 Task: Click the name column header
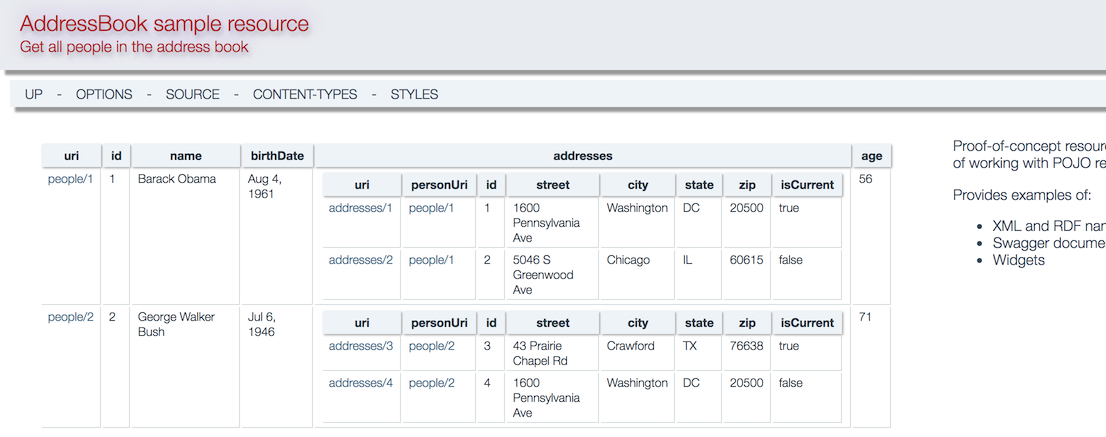click(x=185, y=156)
